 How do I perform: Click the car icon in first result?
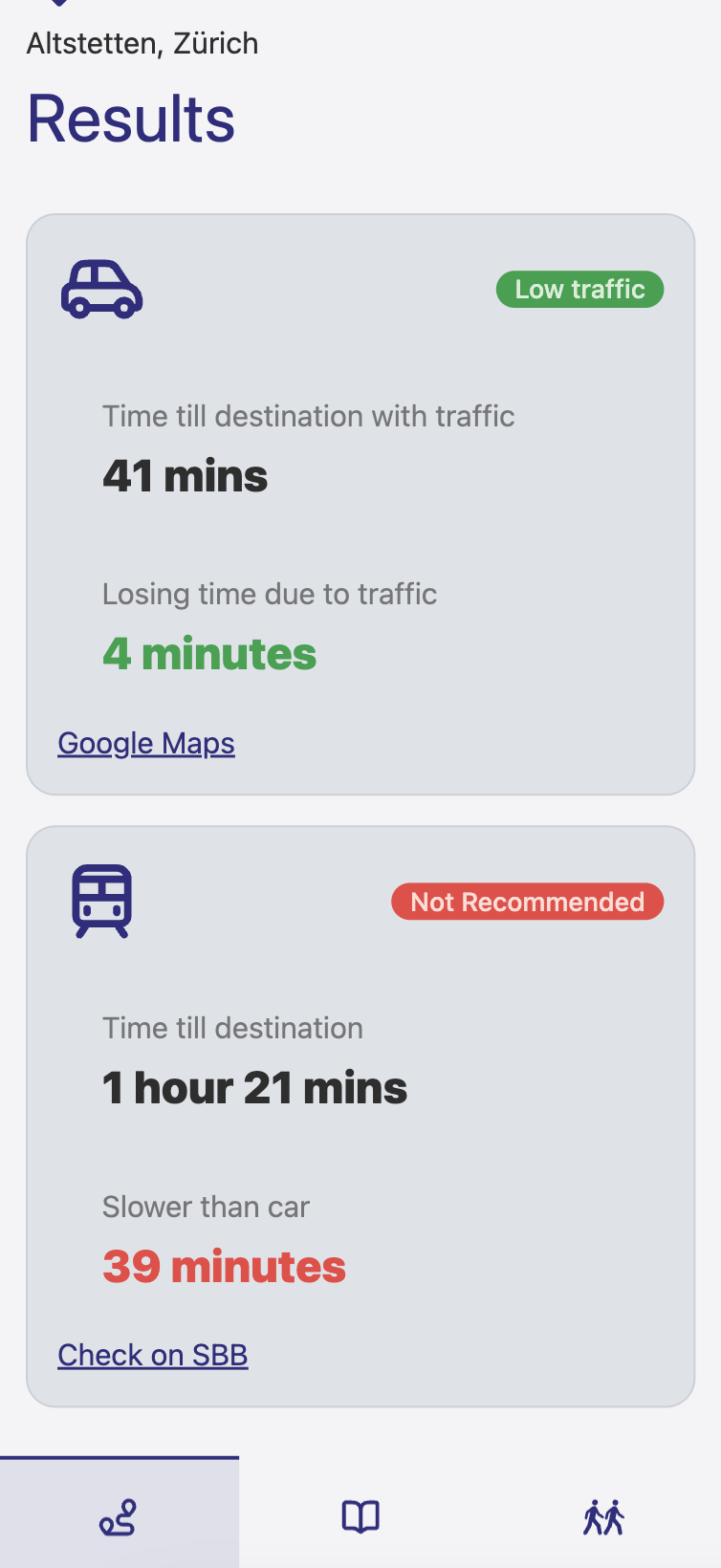tap(101, 289)
